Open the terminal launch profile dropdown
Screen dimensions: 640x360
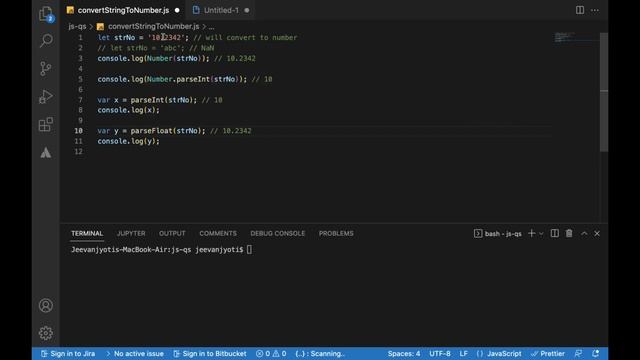coord(541,233)
